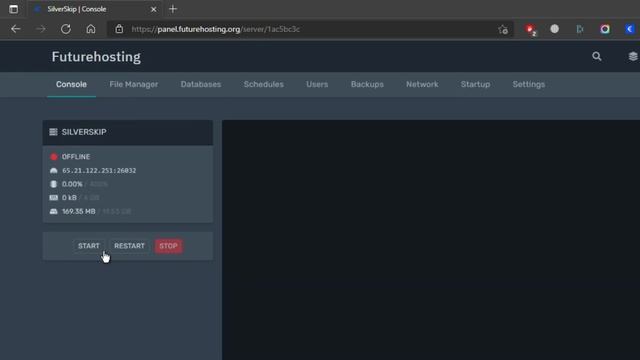Open a new browser tab
Image resolution: width=640 pixels, height=360 pixels.
[x=173, y=9]
